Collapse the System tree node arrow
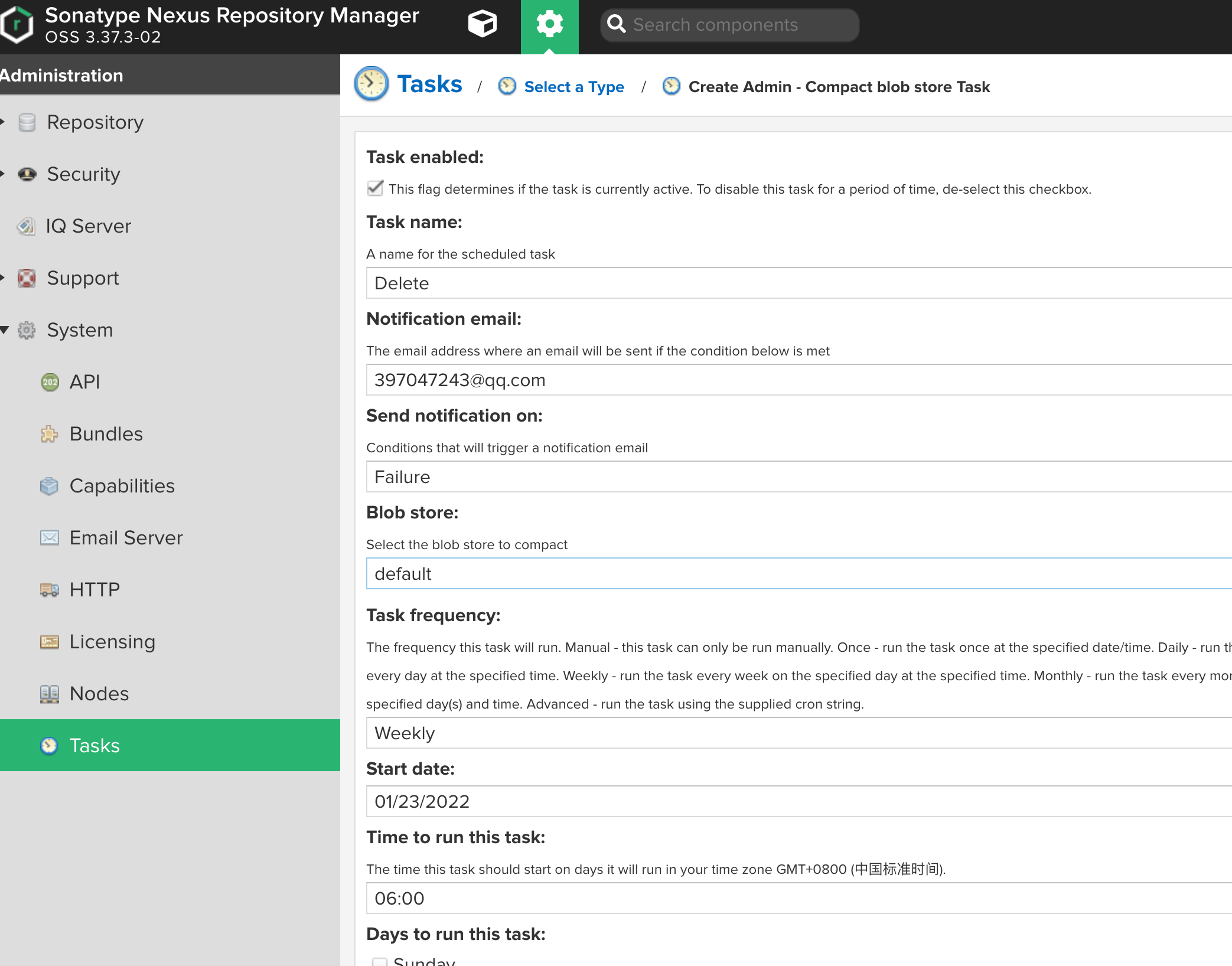Screen dimensions: 1232x966 click(5, 330)
